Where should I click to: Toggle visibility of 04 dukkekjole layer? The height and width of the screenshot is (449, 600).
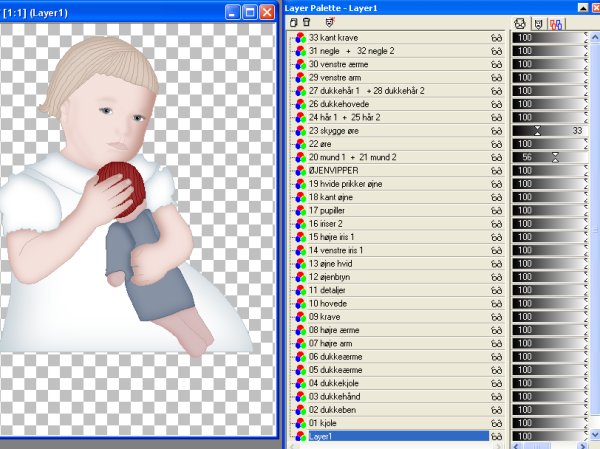point(496,382)
